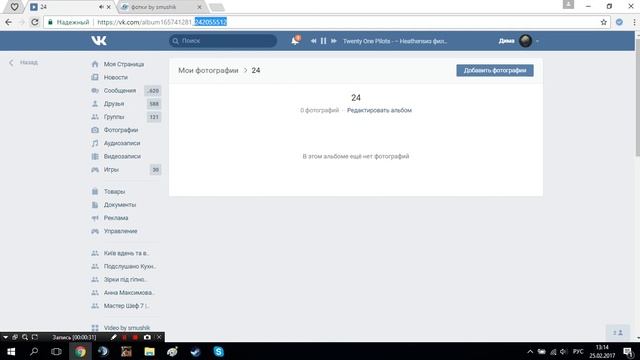This screenshot has height=360, width=640.
Task: Open the Twenty One Pilots track player
Action: click(395, 41)
